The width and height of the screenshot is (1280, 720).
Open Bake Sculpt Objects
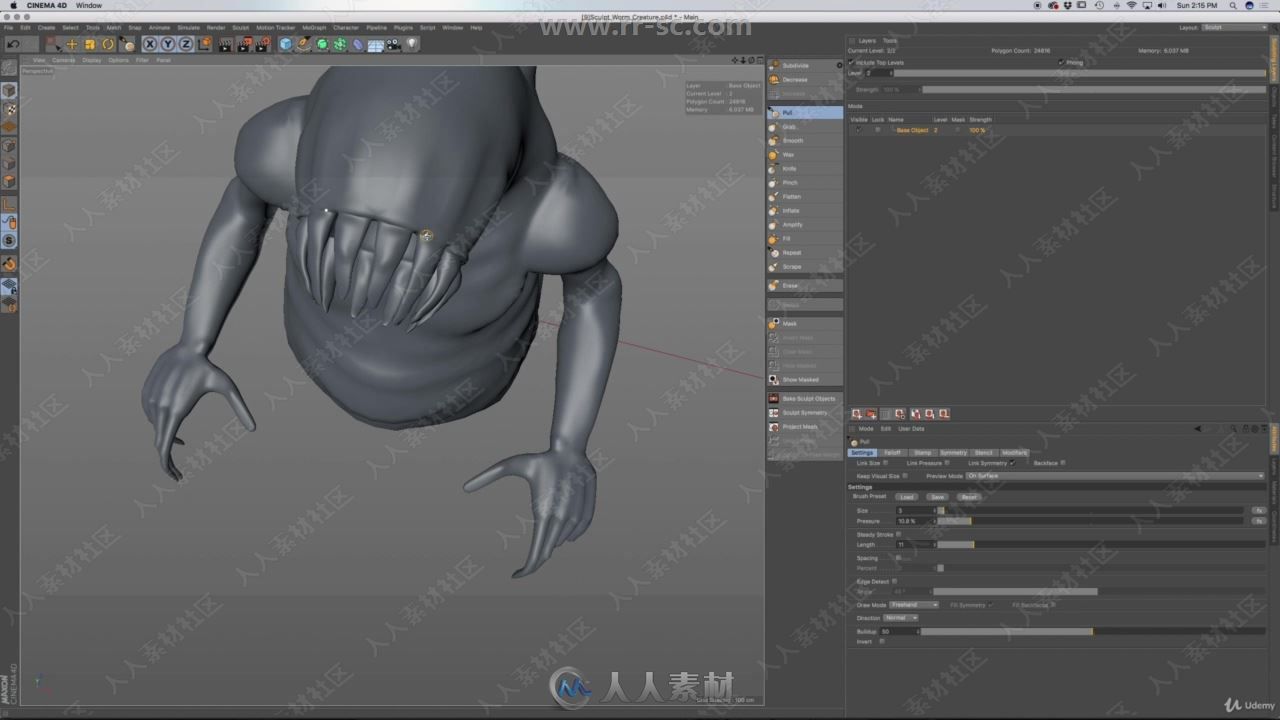click(805, 399)
